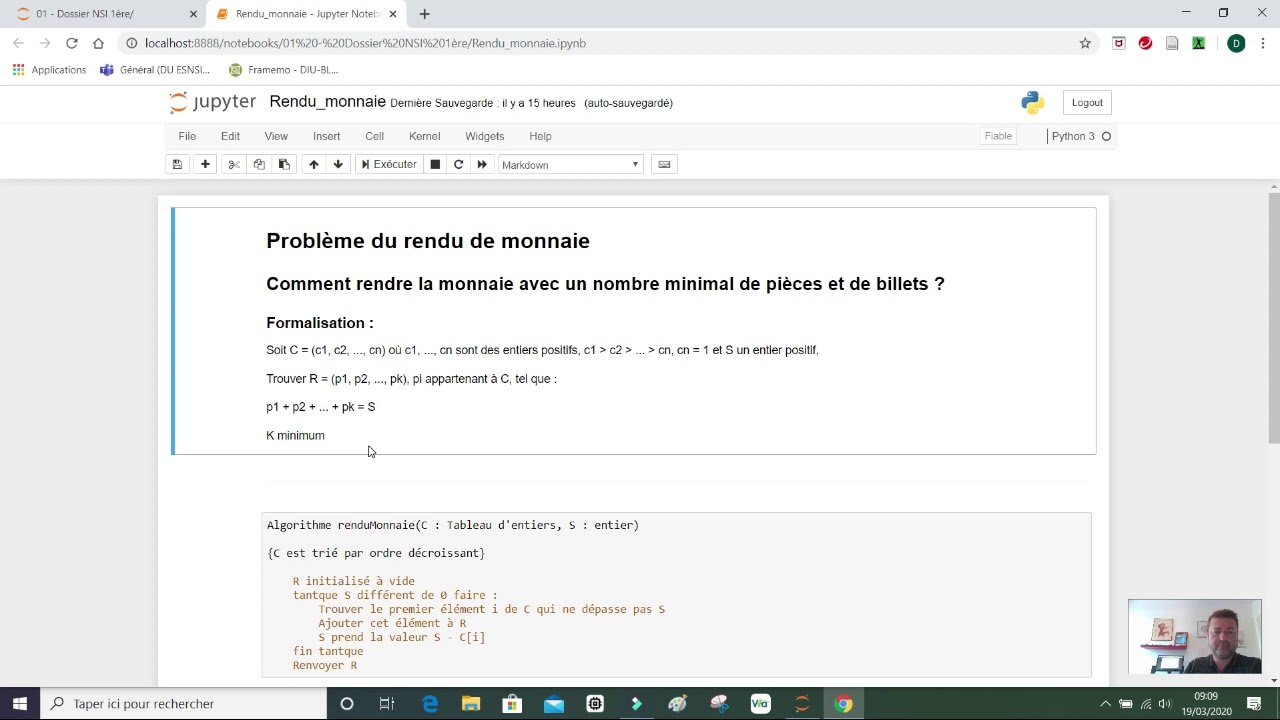This screenshot has height=720, width=1280.
Task: Click the Logout button
Action: coord(1087,102)
